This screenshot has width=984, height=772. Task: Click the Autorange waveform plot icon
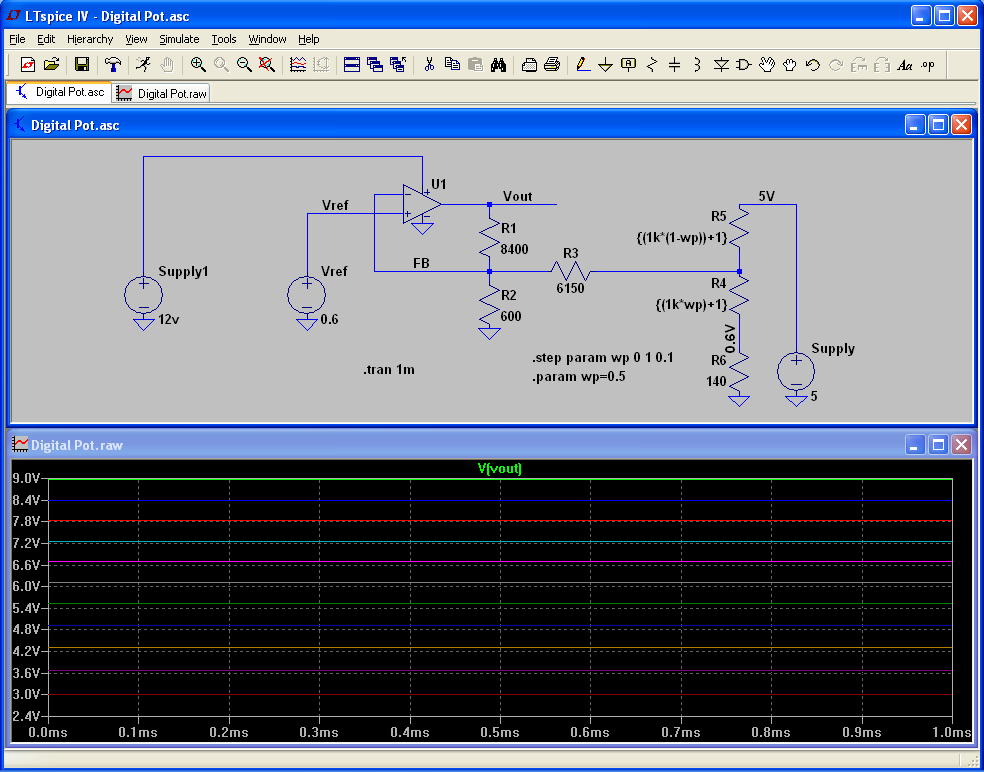pos(298,64)
